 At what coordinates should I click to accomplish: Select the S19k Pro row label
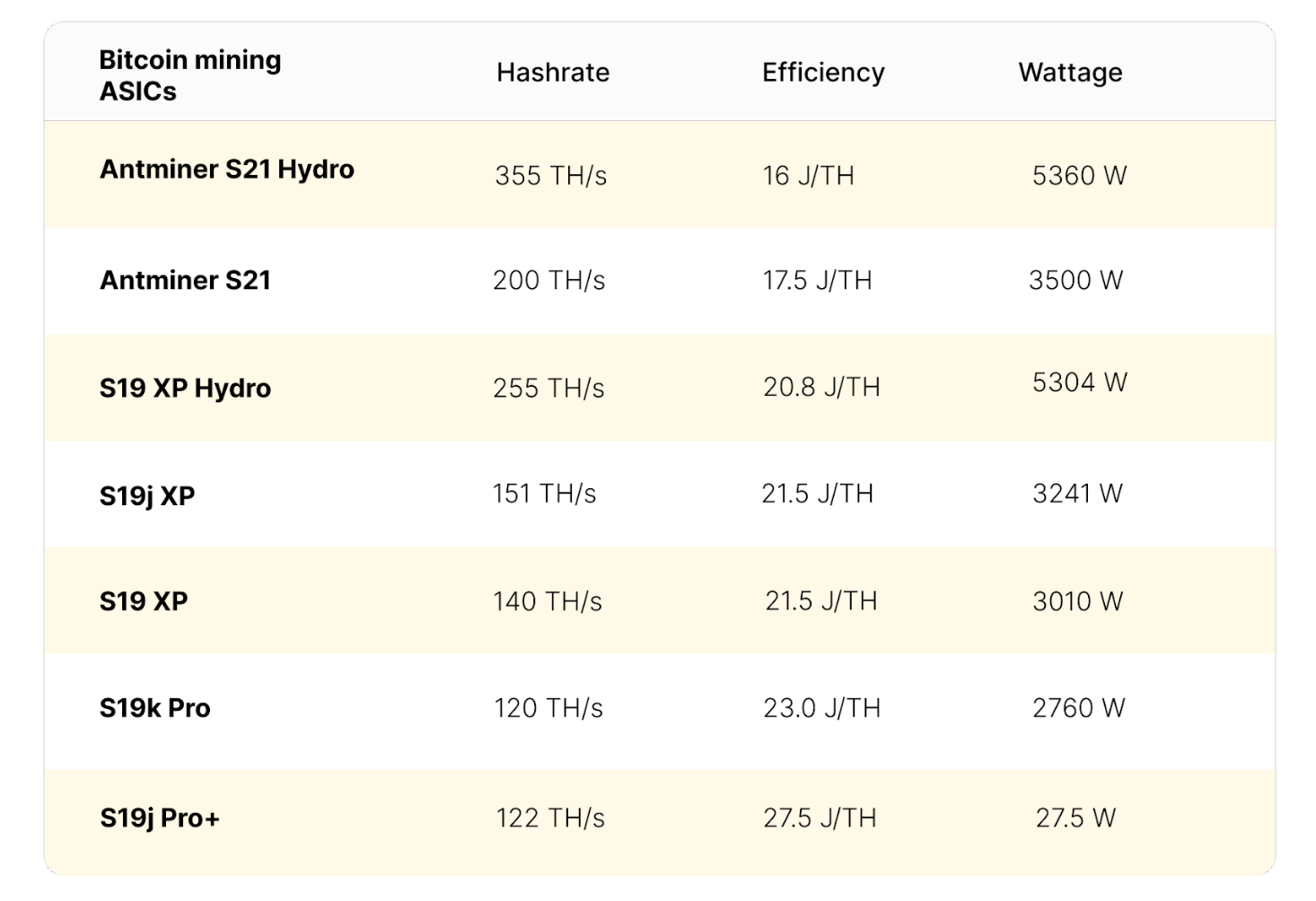tap(154, 708)
